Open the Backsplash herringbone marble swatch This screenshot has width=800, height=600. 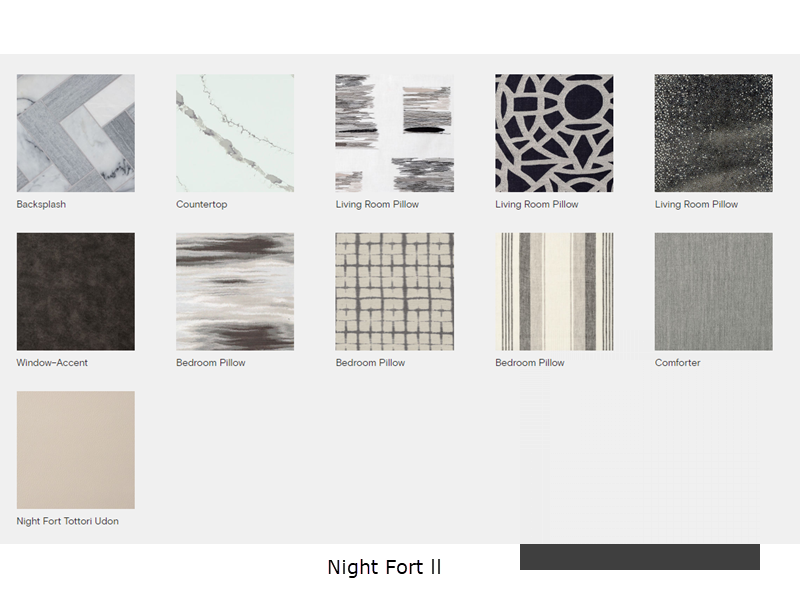[x=76, y=133]
